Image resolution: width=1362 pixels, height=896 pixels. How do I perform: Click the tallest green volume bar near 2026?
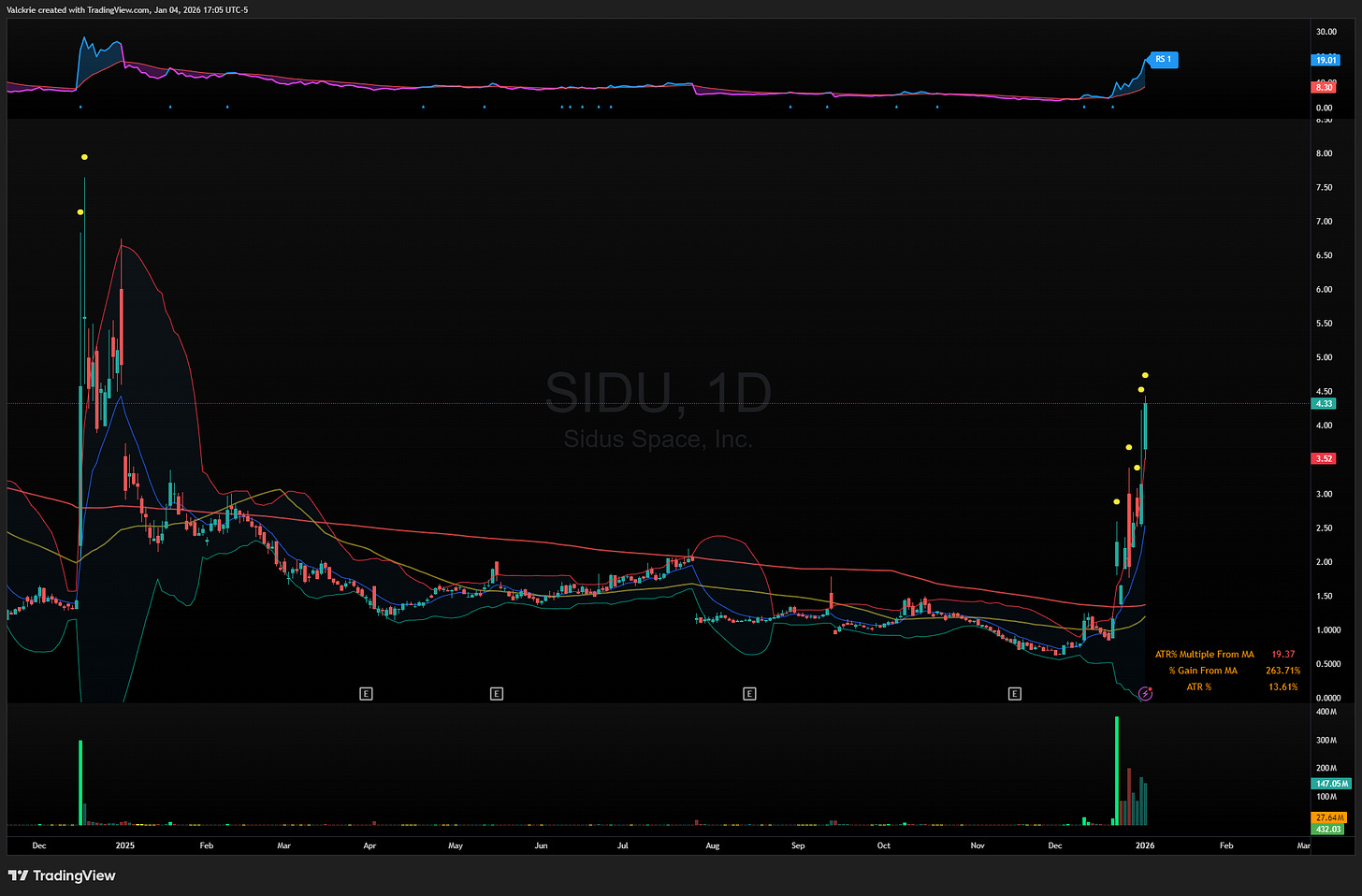click(x=1117, y=772)
